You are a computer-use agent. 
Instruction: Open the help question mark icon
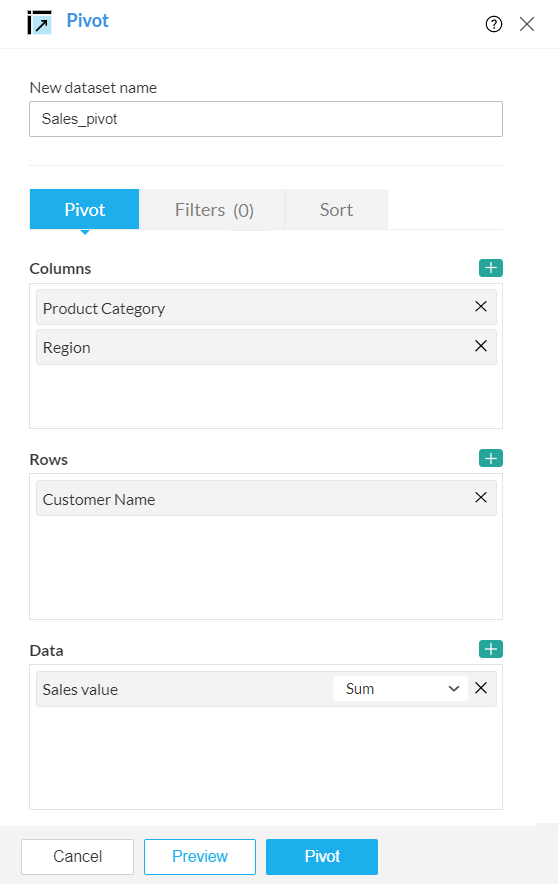click(494, 24)
